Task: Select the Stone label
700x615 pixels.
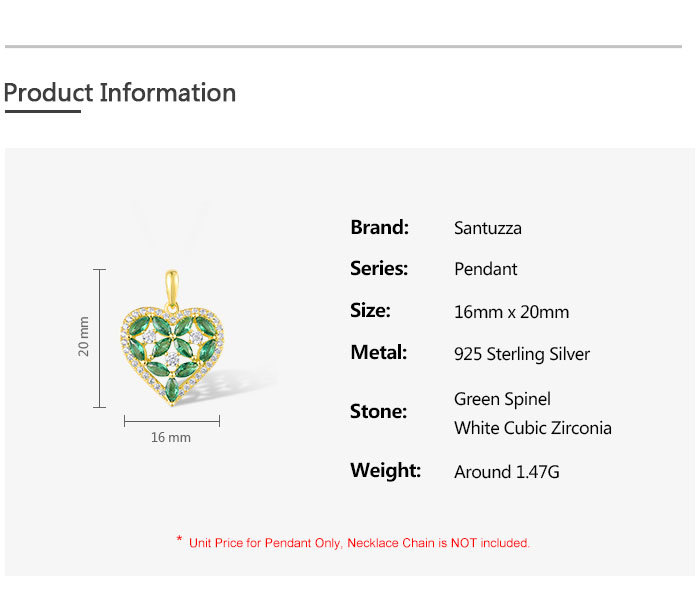Action: click(378, 411)
